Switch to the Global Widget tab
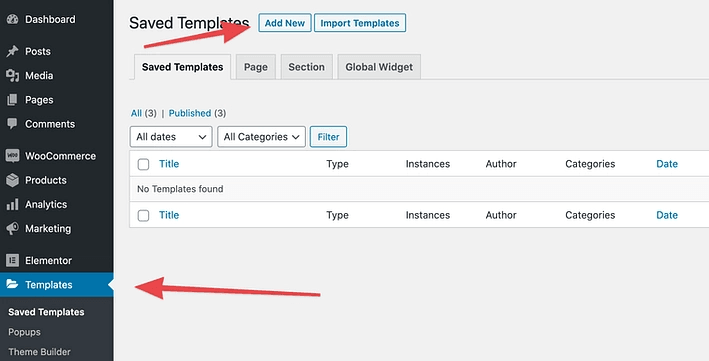The height and width of the screenshot is (361, 709). point(379,67)
